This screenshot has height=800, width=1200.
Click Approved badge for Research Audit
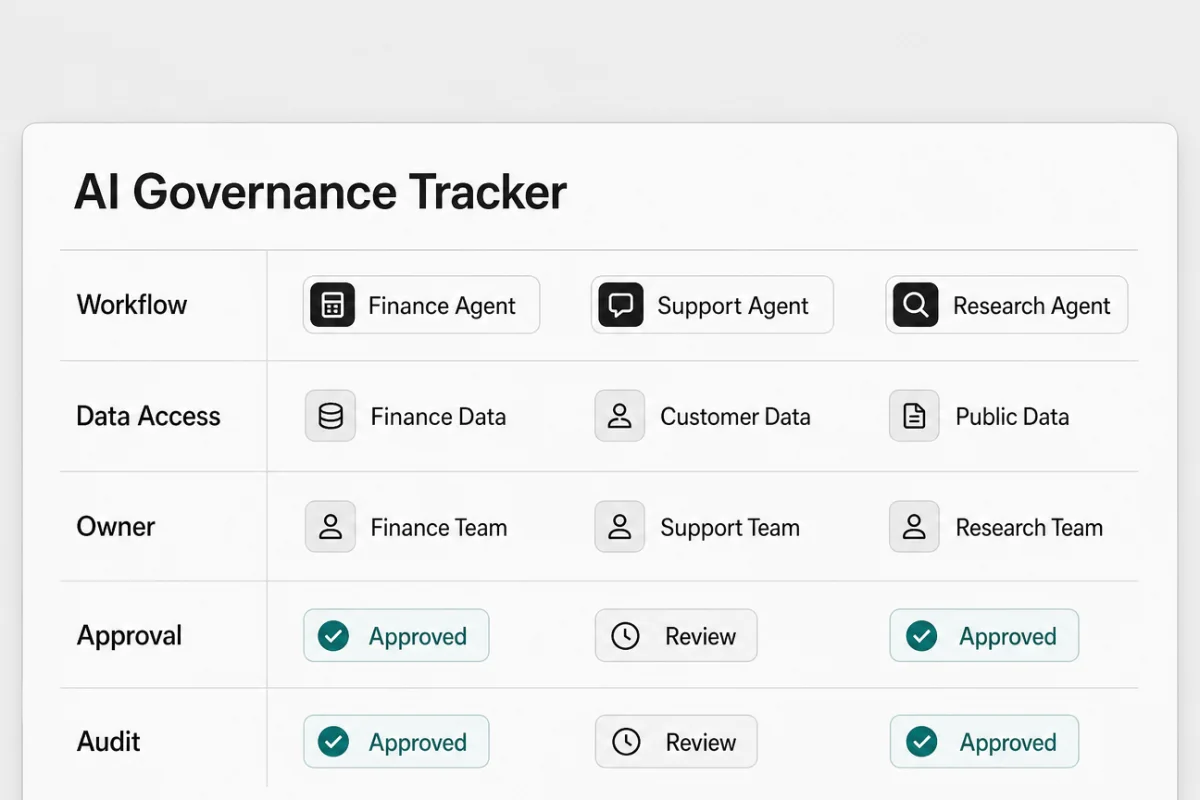pyautogui.click(x=984, y=742)
